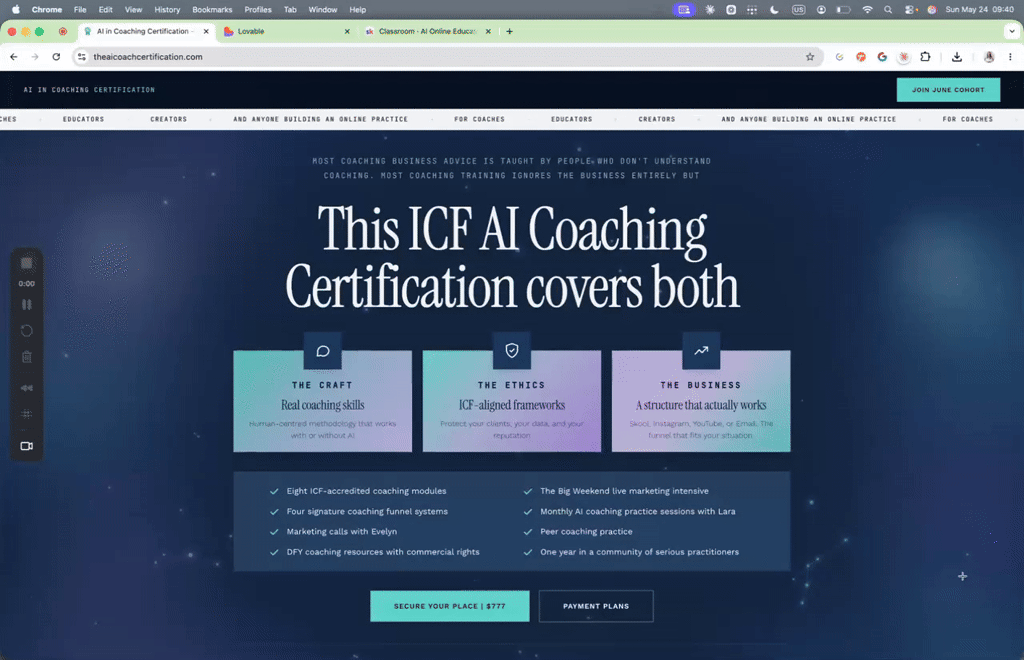The image size is (1024, 660).
Task: Click the chat bubble icon on The Craft card
Action: pyautogui.click(x=323, y=351)
